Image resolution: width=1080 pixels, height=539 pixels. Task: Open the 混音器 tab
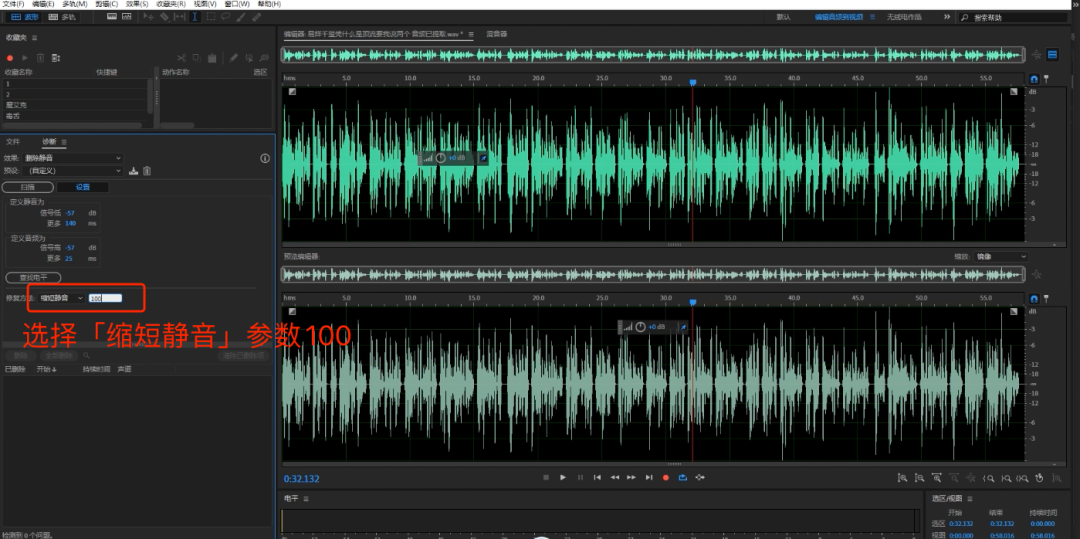497,34
